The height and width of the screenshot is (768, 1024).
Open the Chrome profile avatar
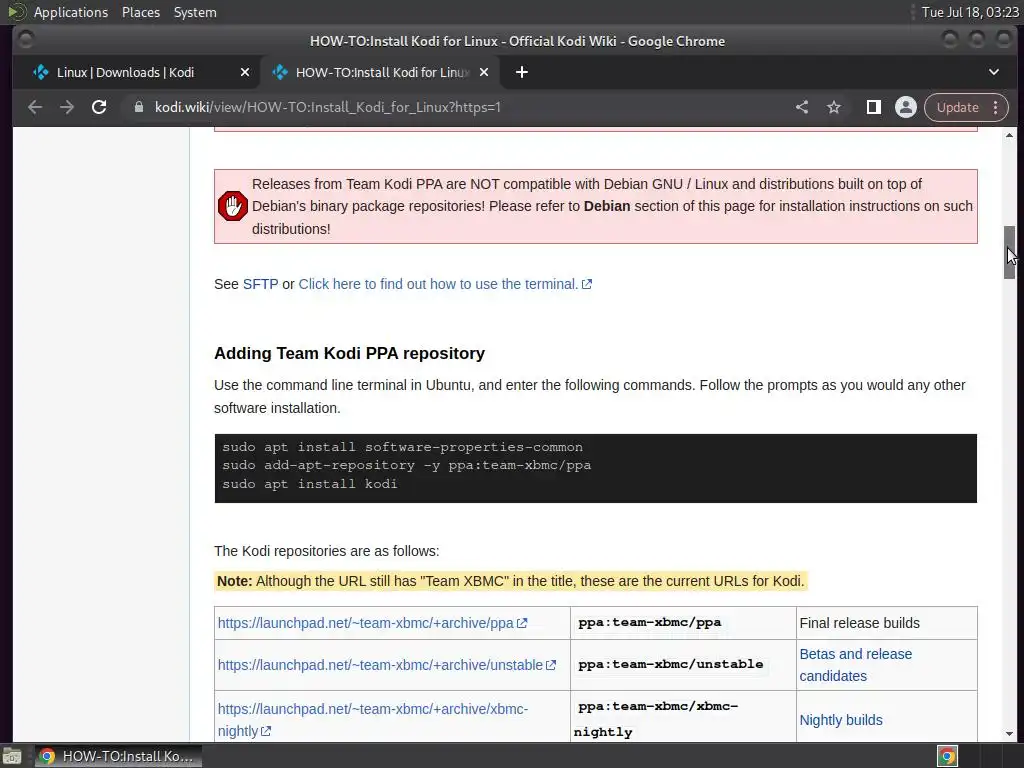[906, 107]
